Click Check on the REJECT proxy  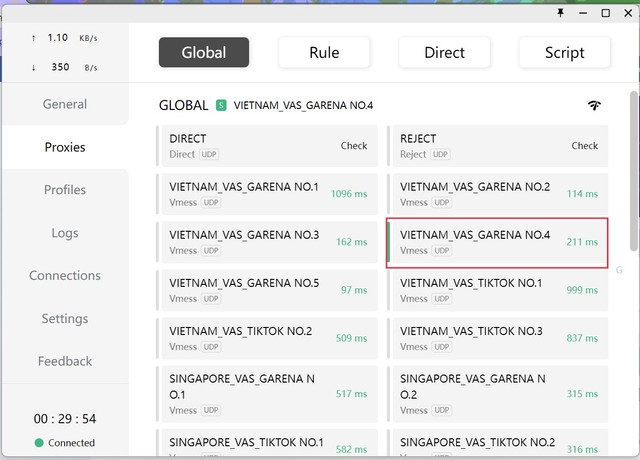(584, 146)
